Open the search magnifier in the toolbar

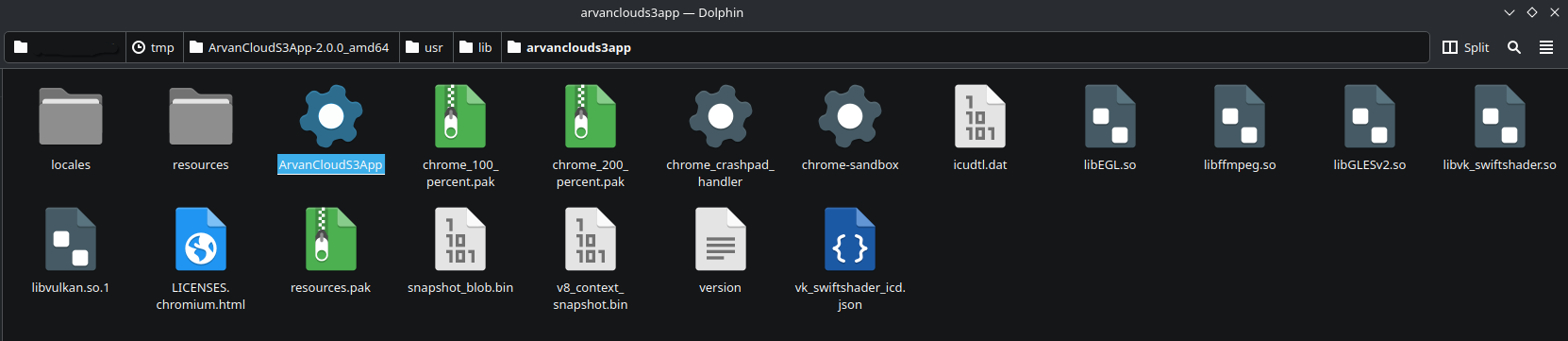pyautogui.click(x=1514, y=47)
